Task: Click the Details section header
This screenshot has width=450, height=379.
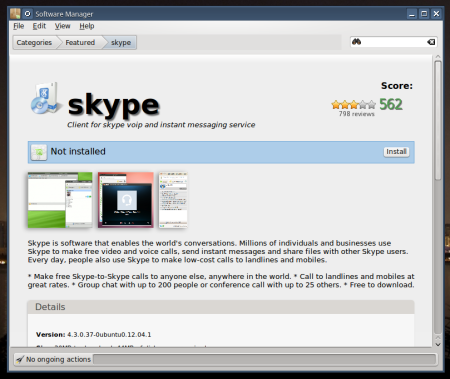Action: pyautogui.click(x=221, y=307)
